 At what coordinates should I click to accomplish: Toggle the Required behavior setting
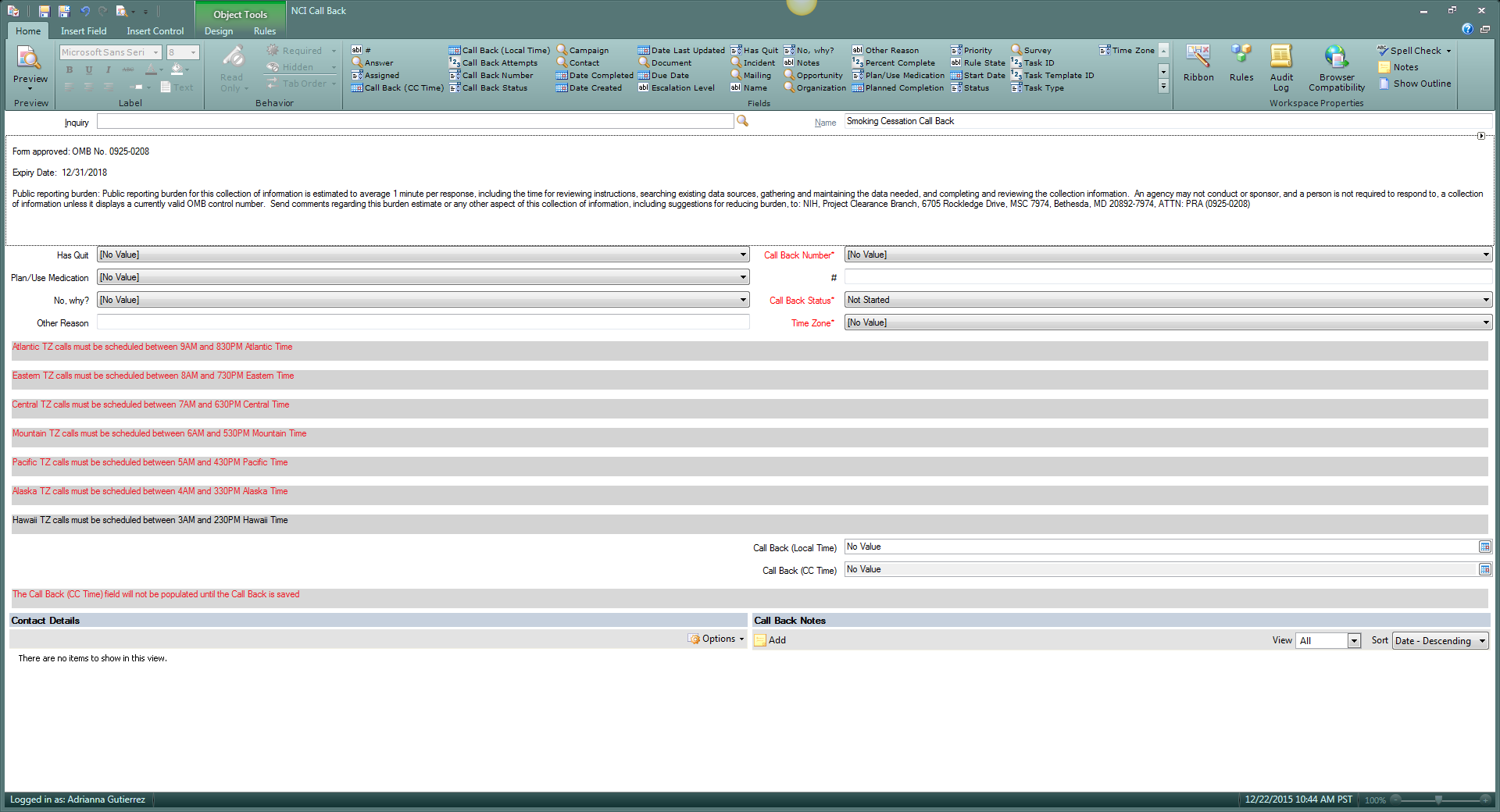[301, 51]
